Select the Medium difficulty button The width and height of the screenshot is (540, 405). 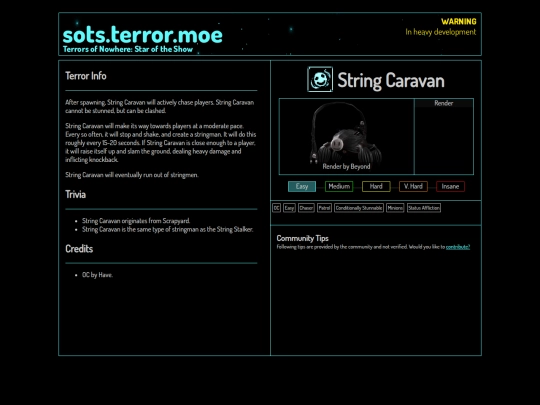pyautogui.click(x=339, y=186)
